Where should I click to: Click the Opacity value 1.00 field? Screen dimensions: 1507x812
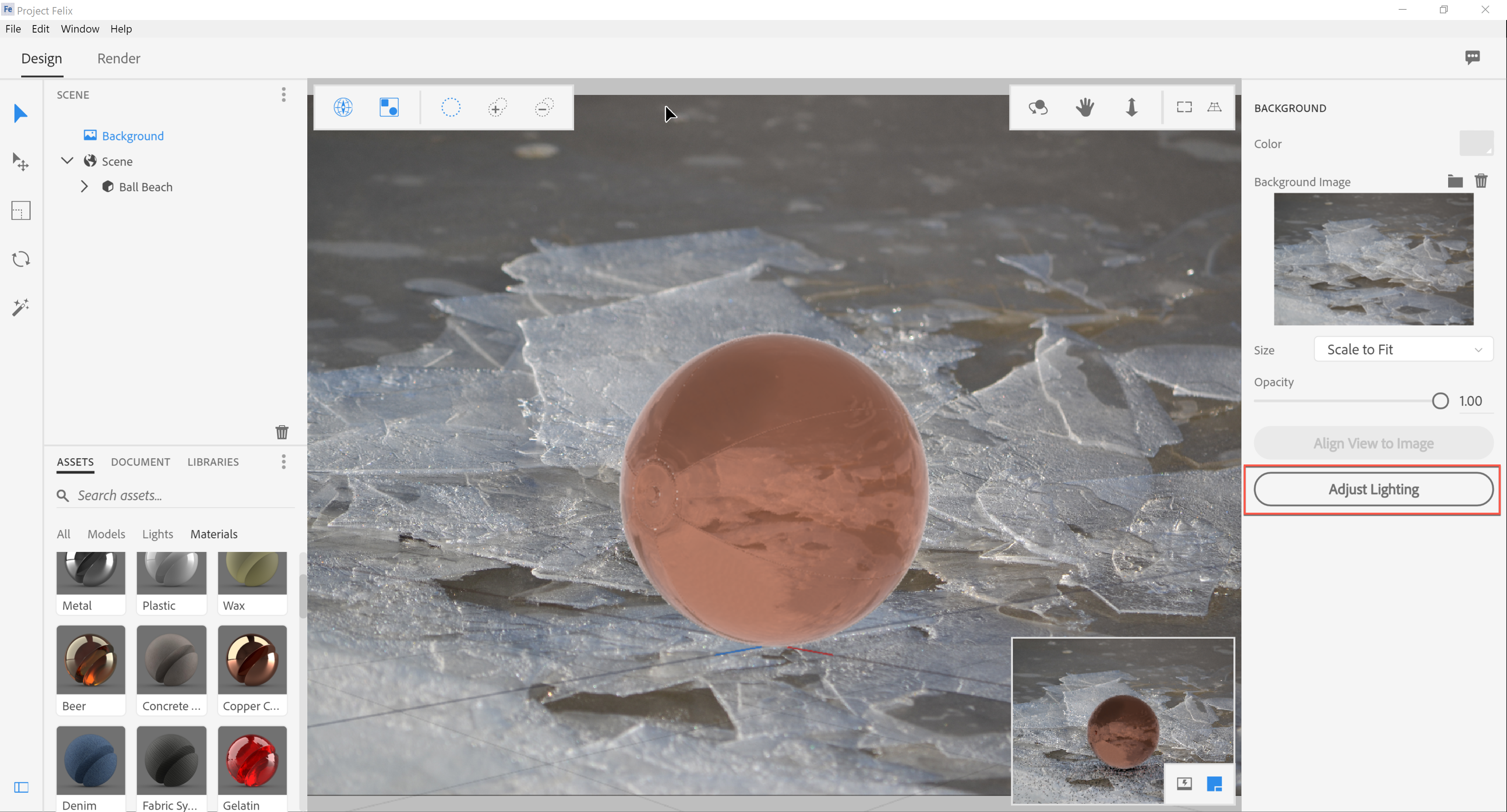pos(1470,401)
